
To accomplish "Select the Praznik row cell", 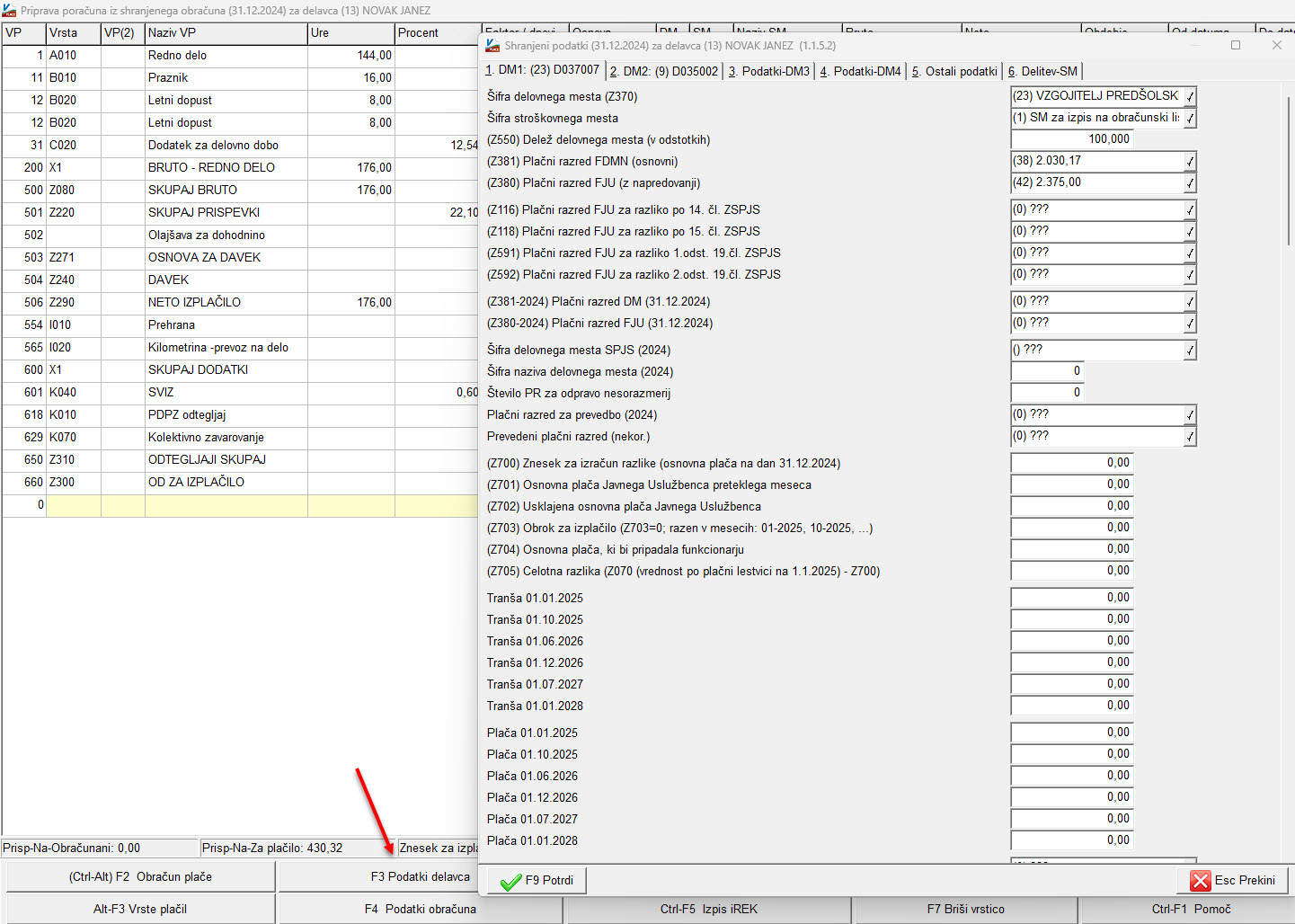I will coord(226,78).
